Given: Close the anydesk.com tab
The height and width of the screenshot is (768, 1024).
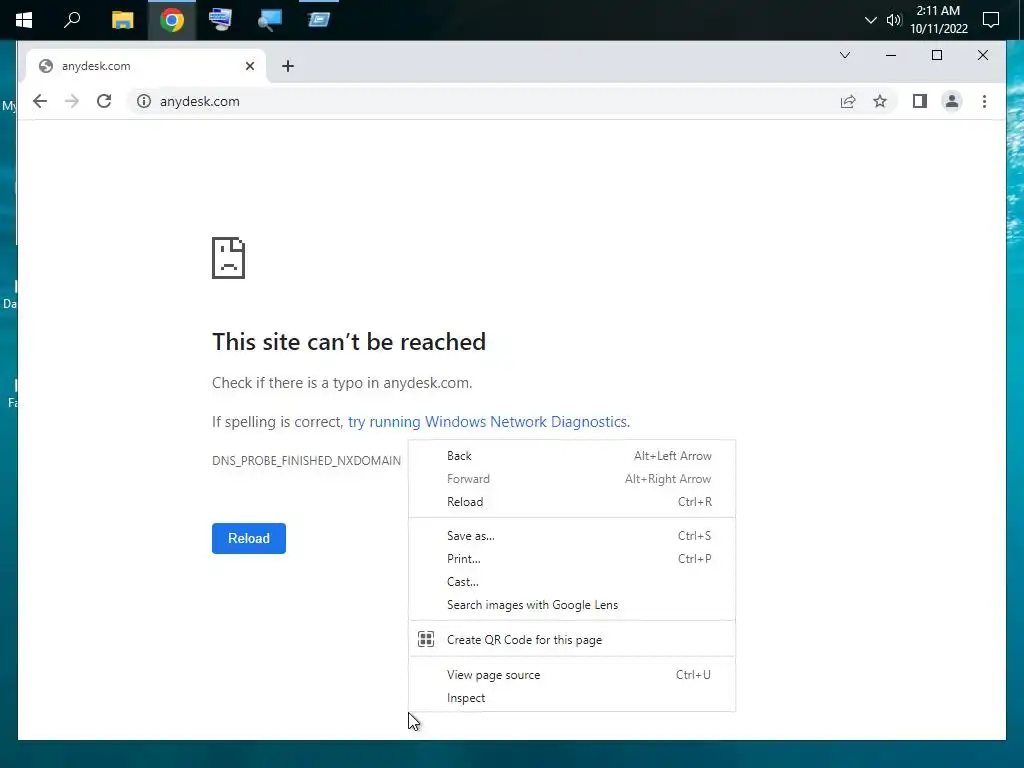Looking at the screenshot, I should [249, 66].
